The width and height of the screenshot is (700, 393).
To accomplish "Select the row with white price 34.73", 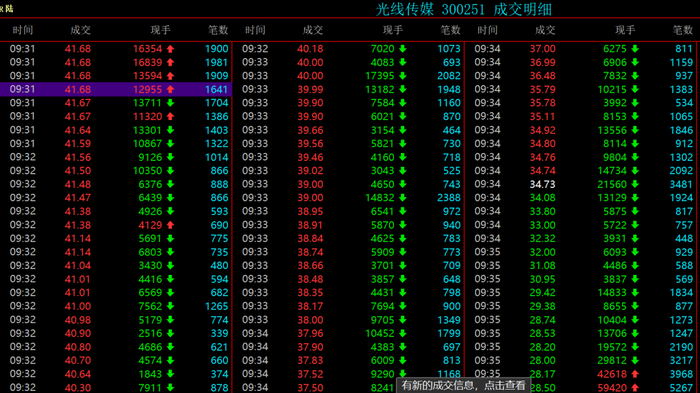I will pos(582,184).
